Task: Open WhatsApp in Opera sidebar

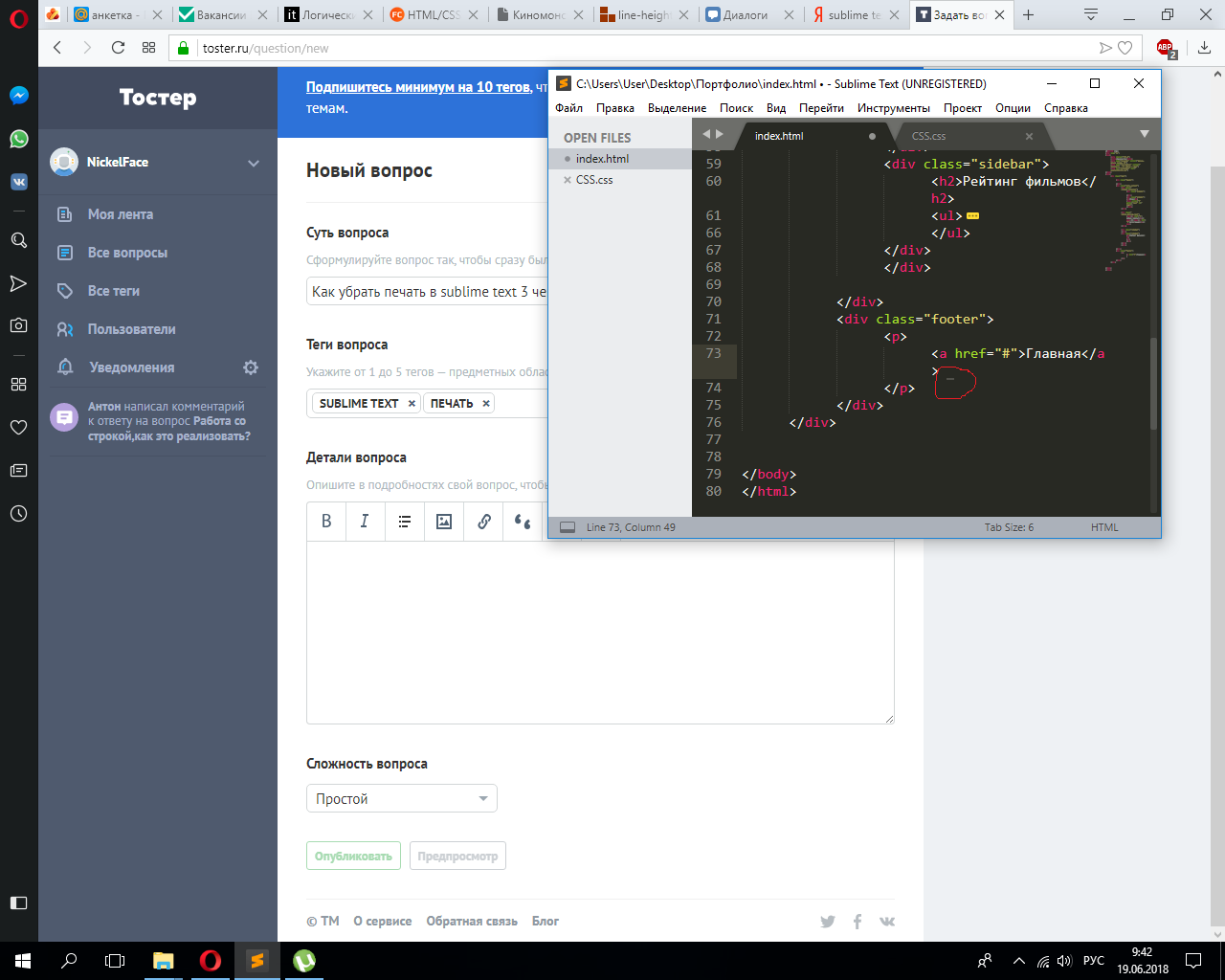Action: point(19,139)
